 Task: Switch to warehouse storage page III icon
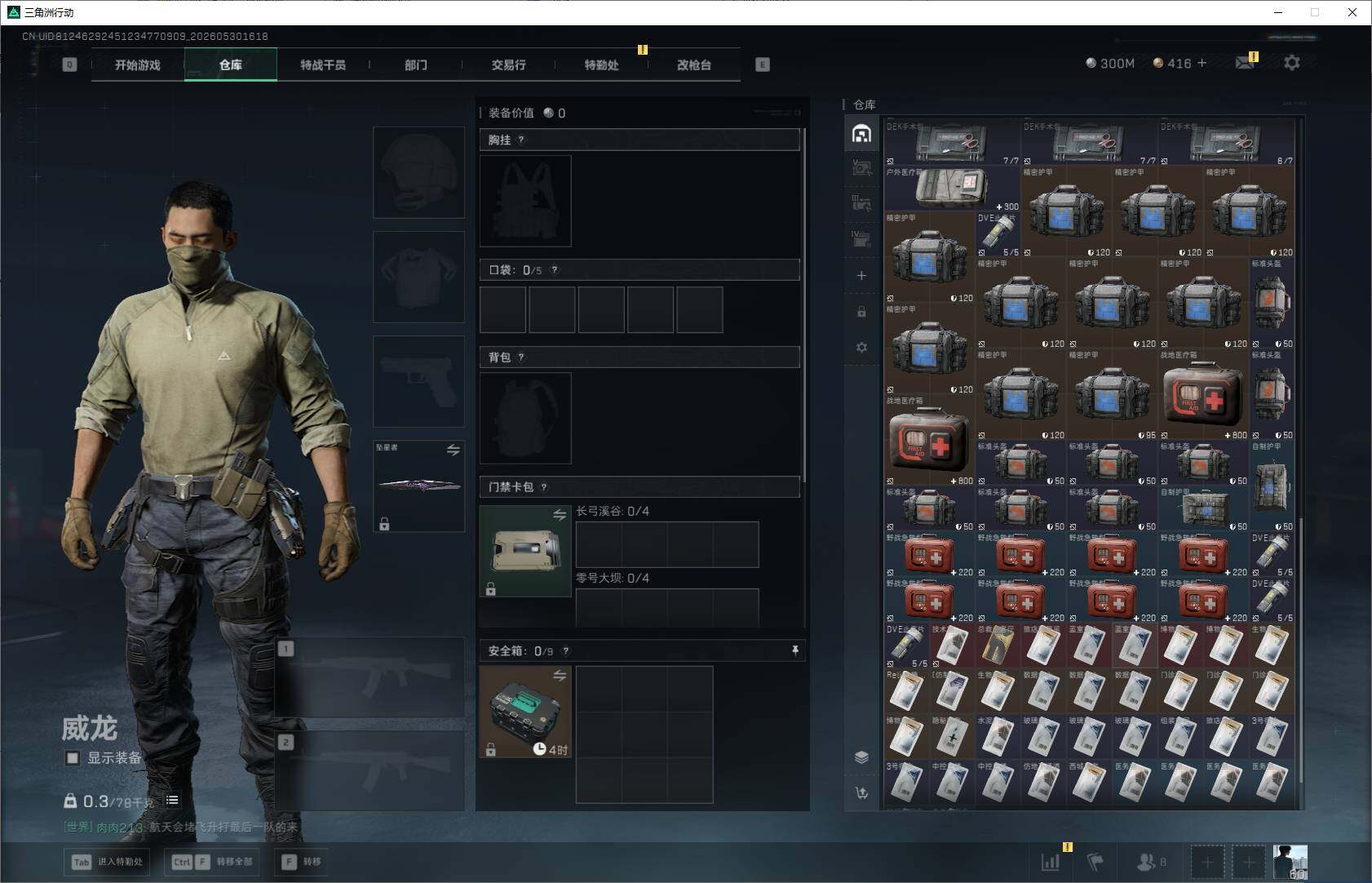click(x=861, y=202)
